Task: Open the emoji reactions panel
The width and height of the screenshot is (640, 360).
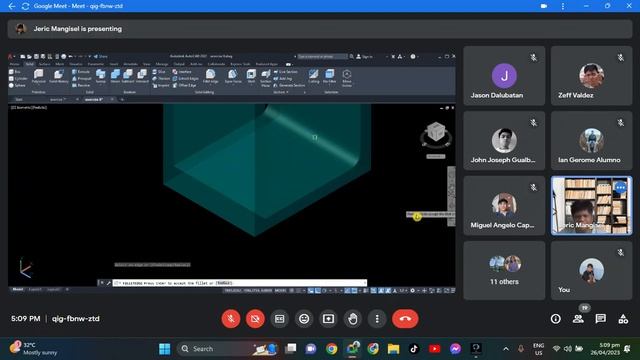Action: click(304, 318)
